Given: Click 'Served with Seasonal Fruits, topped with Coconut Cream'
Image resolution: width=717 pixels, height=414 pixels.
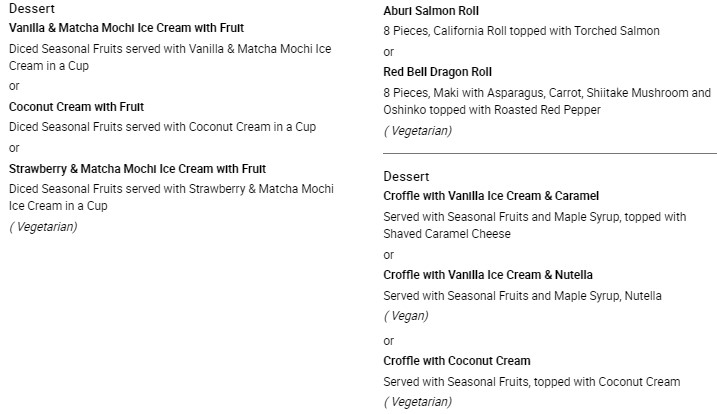Looking at the screenshot, I should (531, 382).
